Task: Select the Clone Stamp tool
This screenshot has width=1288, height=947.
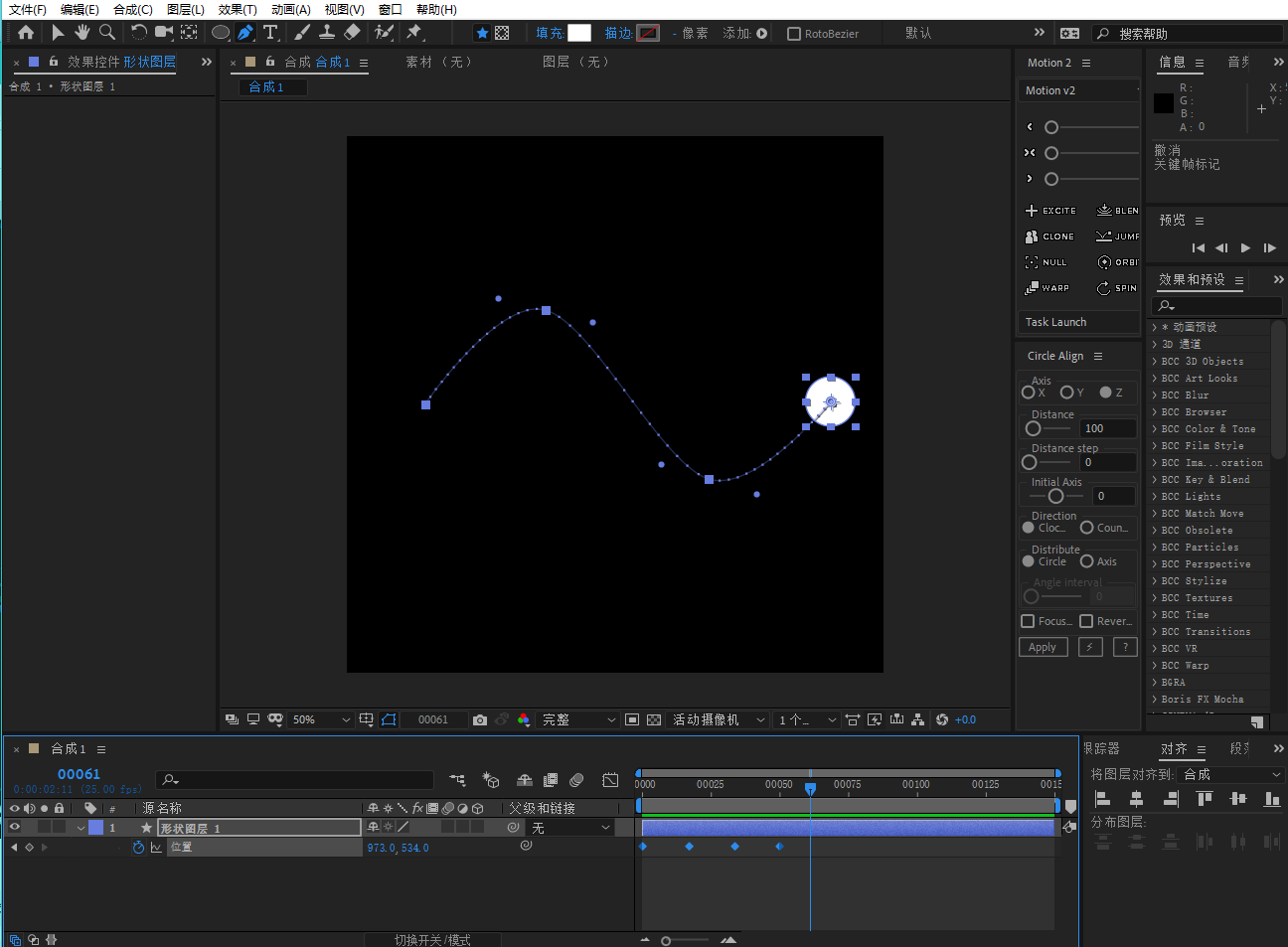Action: tap(327, 33)
